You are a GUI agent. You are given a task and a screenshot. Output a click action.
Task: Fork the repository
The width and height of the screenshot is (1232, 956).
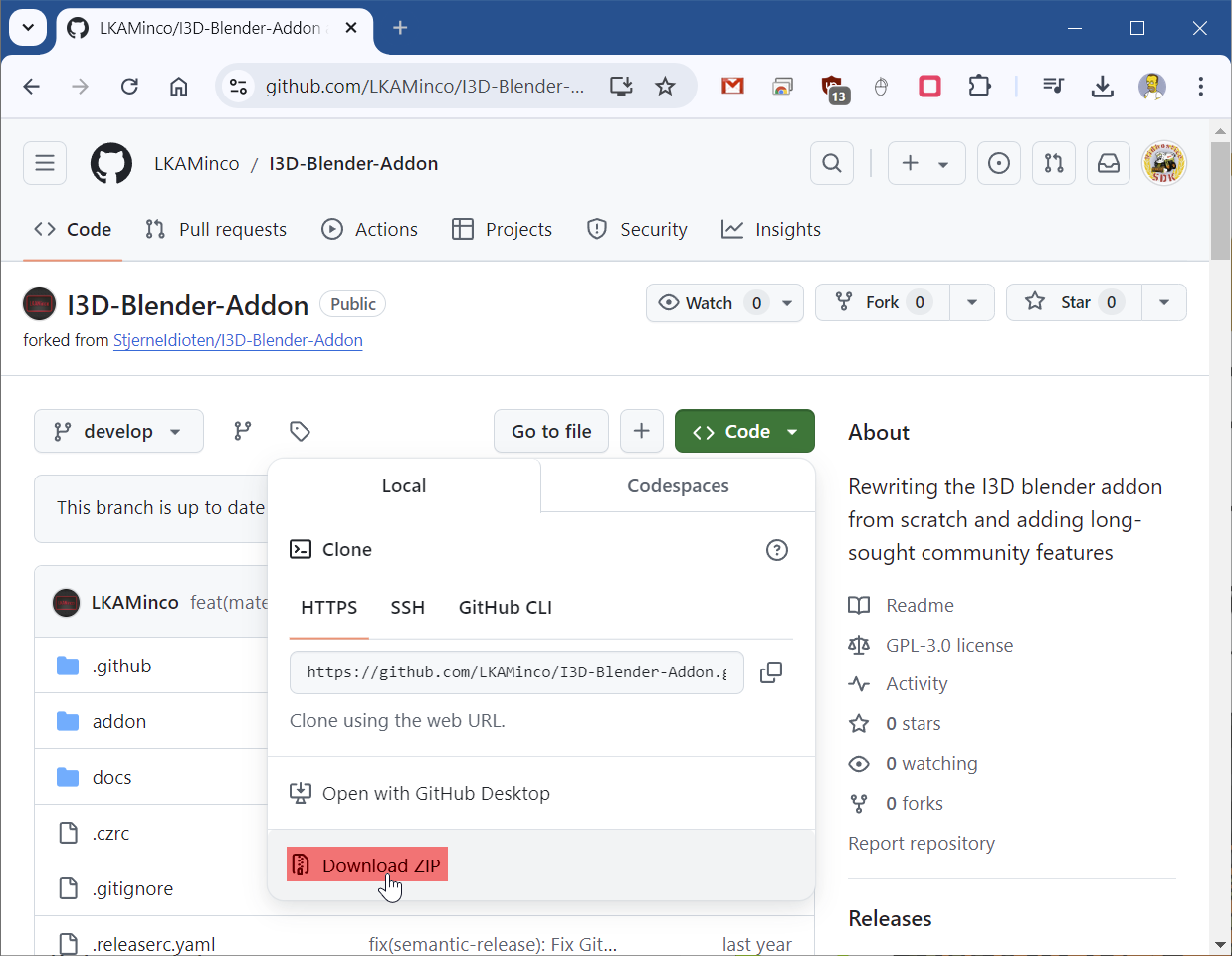pyautogui.click(x=882, y=302)
